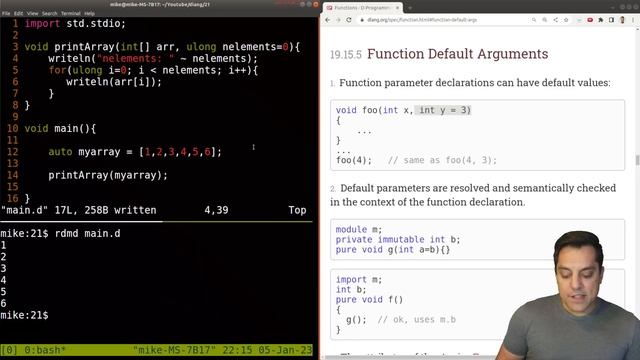Reload the dlang.org page
This screenshot has height=360, width=640.
click(349, 20)
